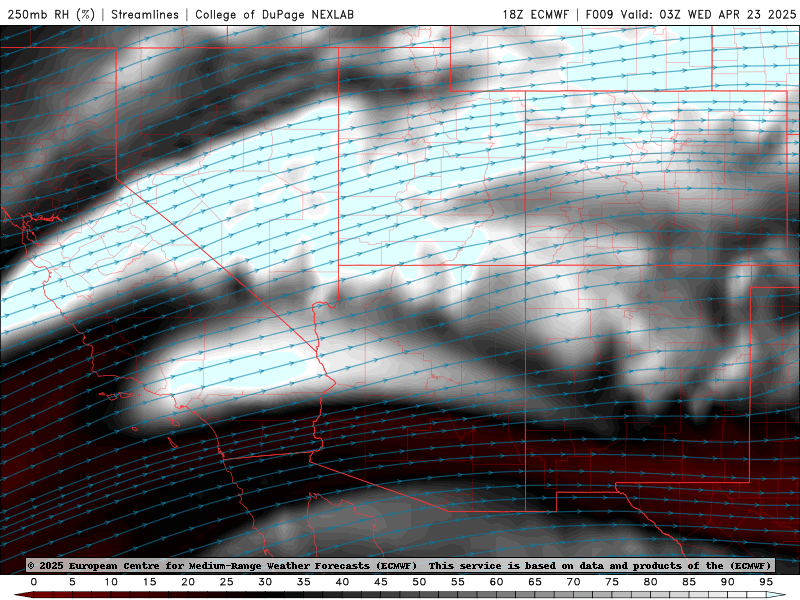Click the "35" label on the color scale

304,582
